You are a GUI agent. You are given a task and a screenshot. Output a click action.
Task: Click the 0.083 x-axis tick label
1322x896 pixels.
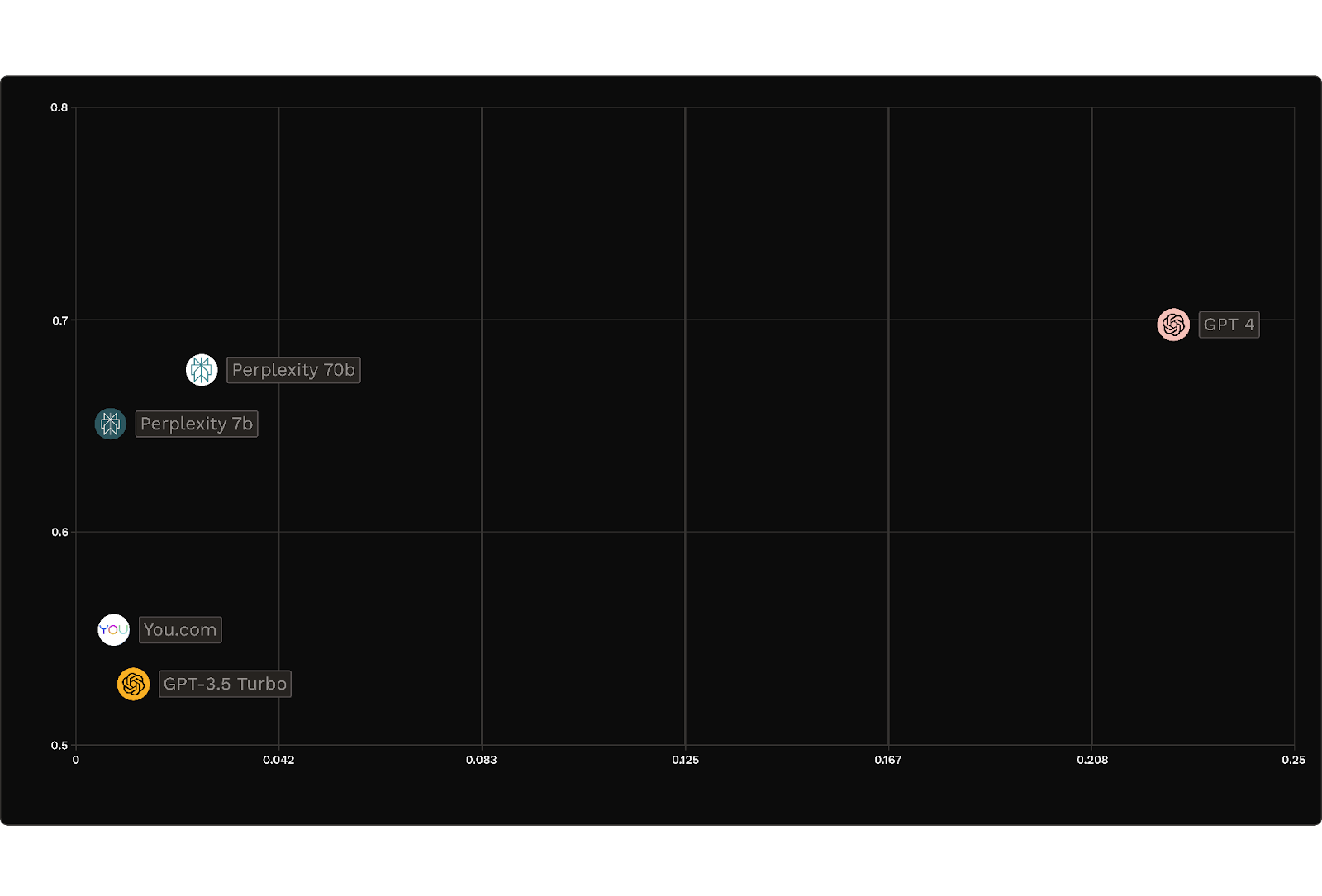point(482,760)
